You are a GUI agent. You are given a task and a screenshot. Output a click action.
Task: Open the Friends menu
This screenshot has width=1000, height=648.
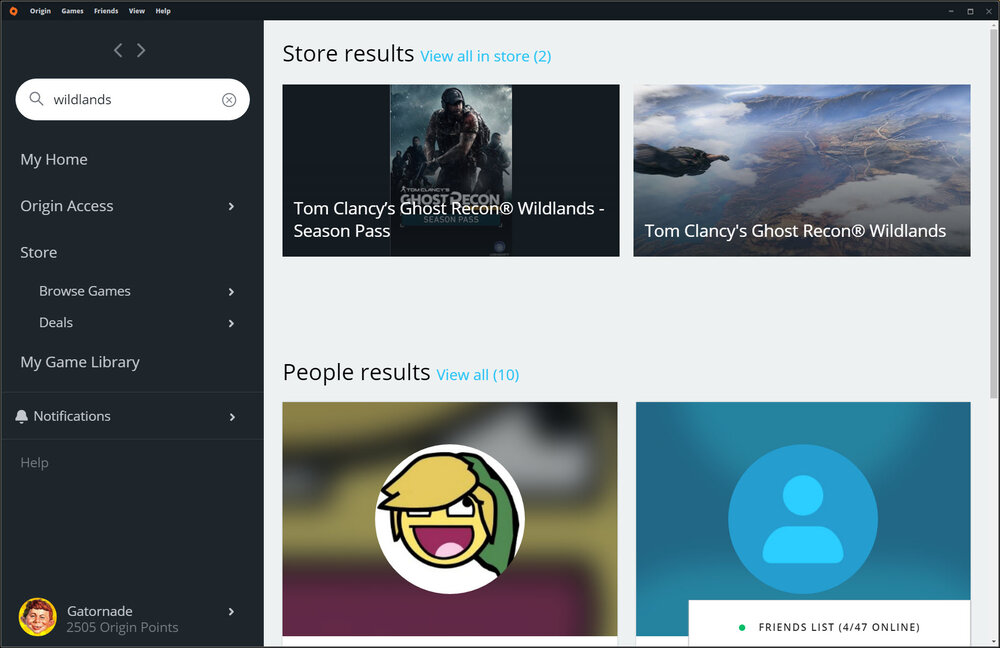(x=106, y=11)
